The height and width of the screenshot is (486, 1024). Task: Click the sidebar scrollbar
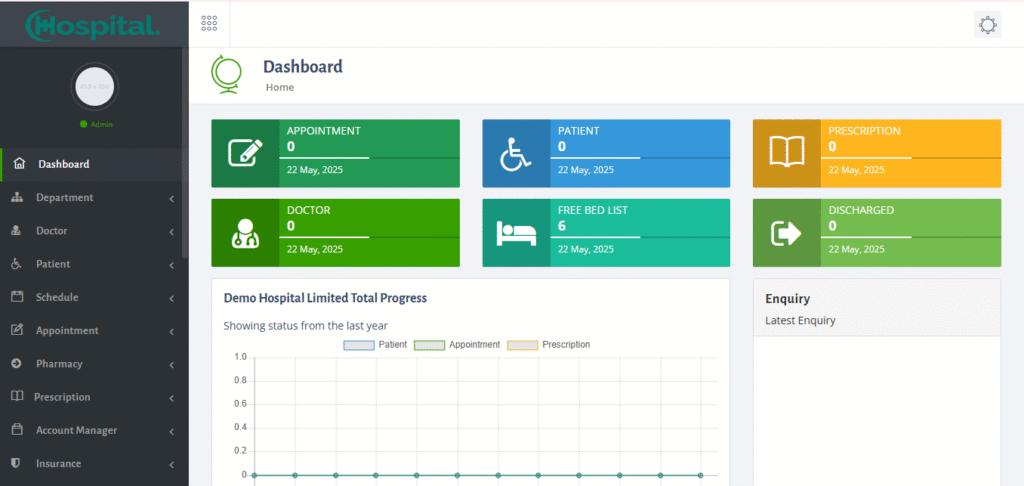[x=185, y=200]
